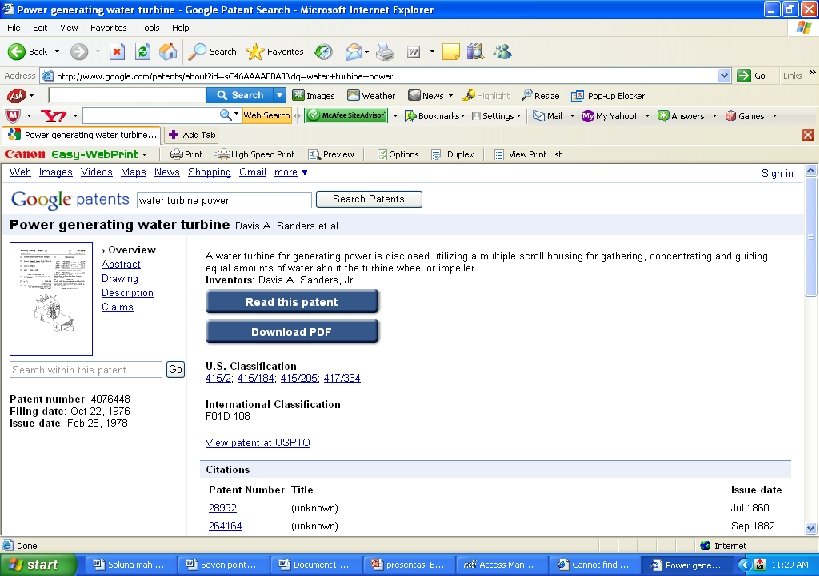Click the Print printer icon in IE toolbar
This screenshot has width=819, height=576.
[385, 51]
